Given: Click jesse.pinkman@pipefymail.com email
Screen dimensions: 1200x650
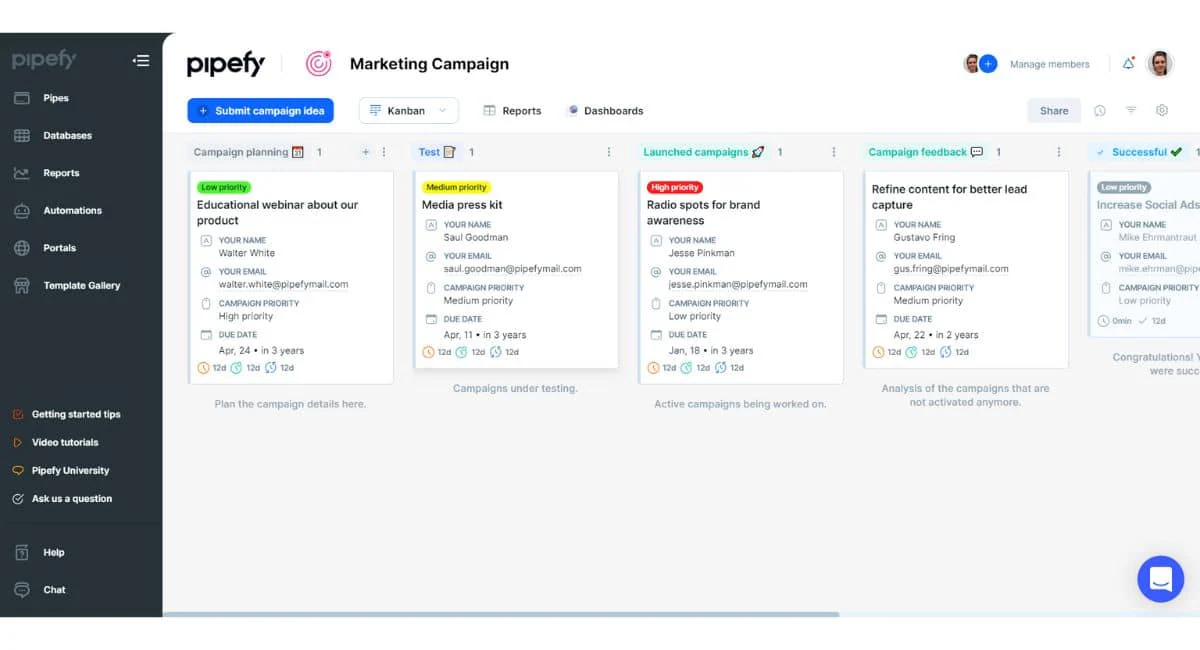Looking at the screenshot, I should 738,284.
